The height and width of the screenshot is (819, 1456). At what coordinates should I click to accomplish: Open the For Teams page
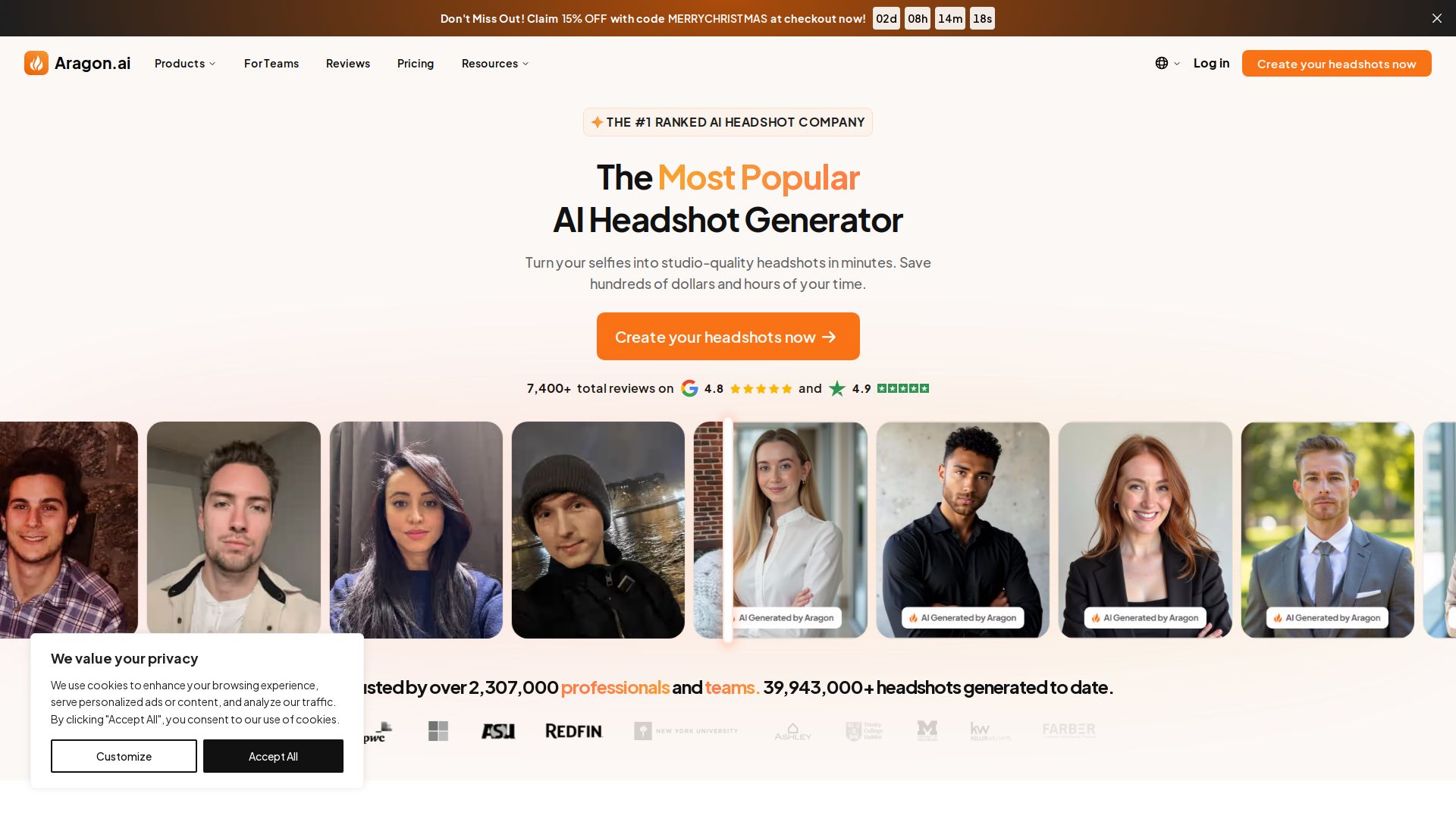[x=271, y=64]
